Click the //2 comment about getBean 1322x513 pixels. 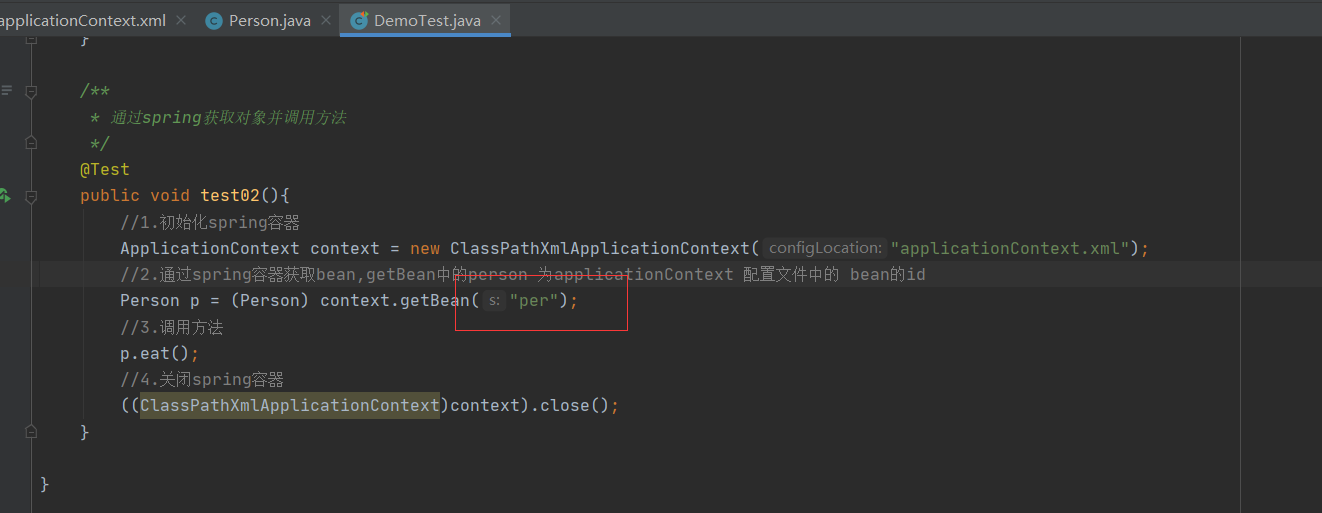click(523, 274)
